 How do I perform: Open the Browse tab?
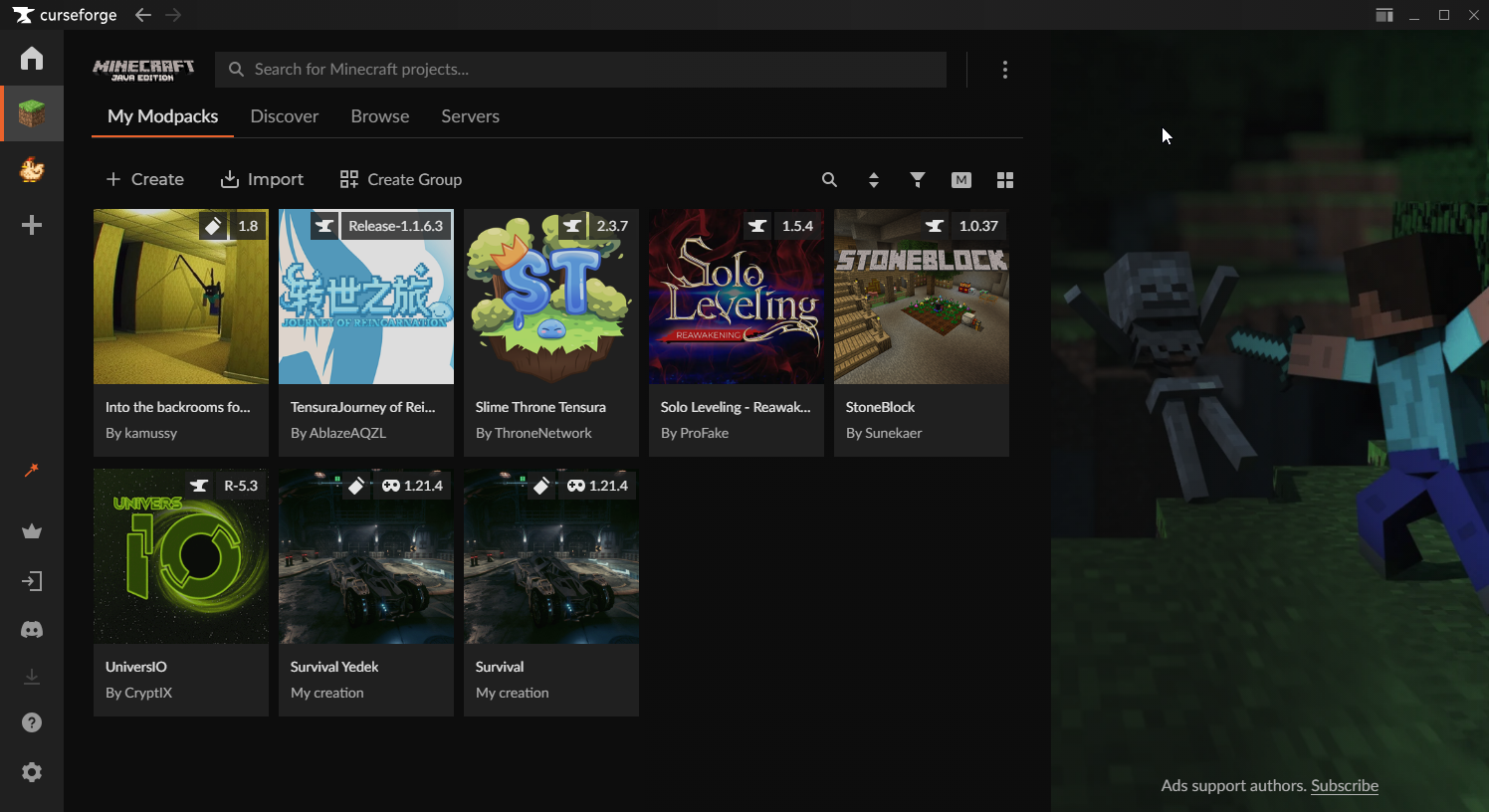pyautogui.click(x=380, y=116)
